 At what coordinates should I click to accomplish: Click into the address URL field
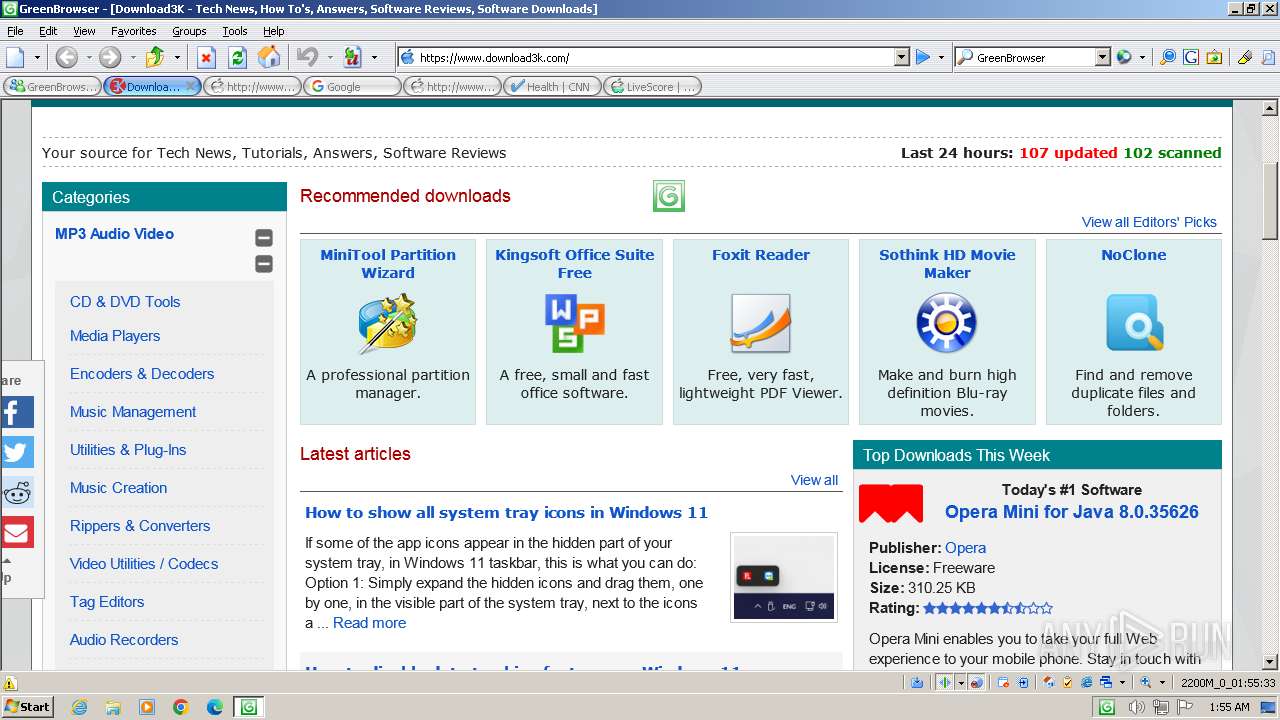654,58
